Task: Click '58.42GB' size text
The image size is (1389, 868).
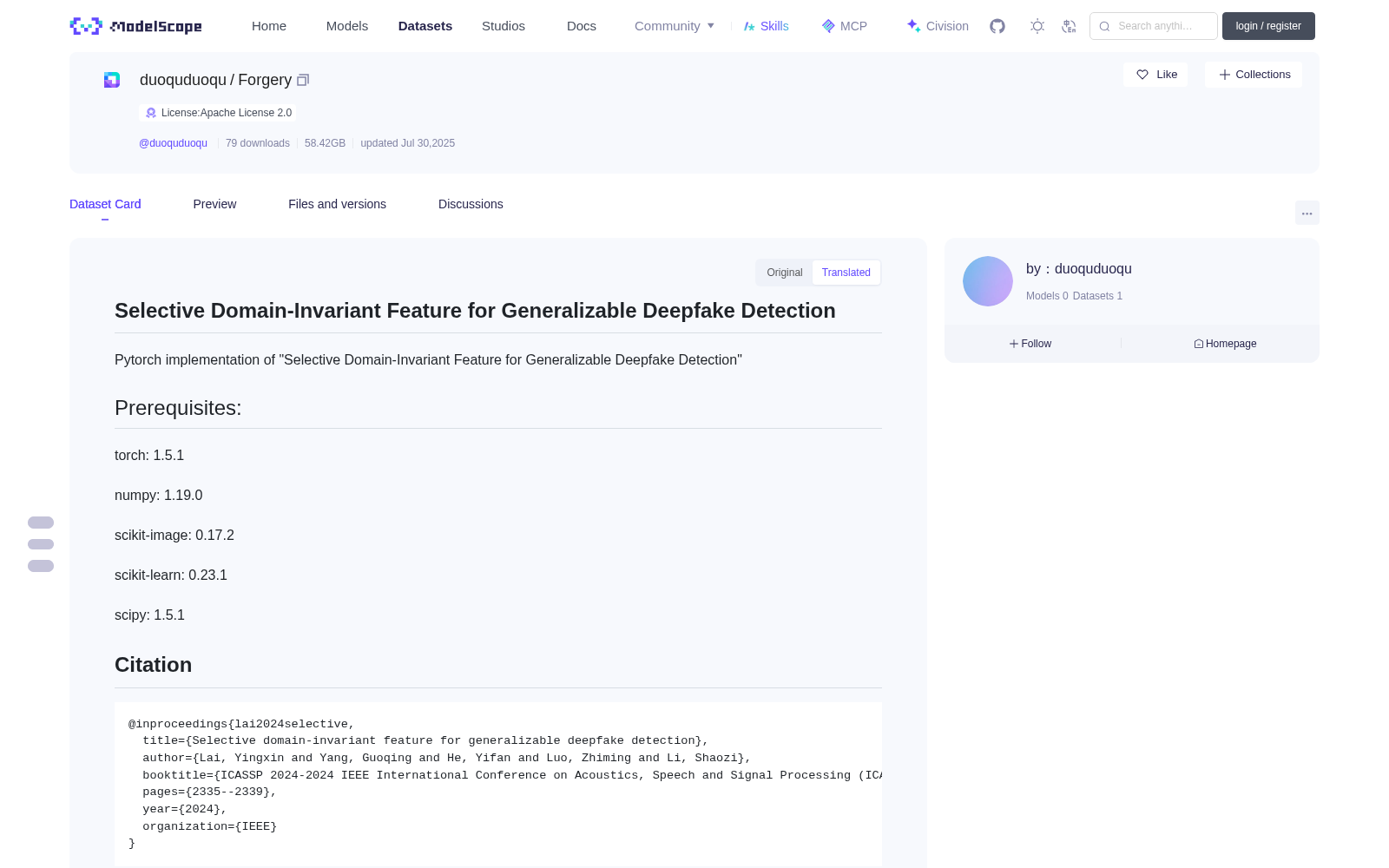Action: (x=325, y=143)
